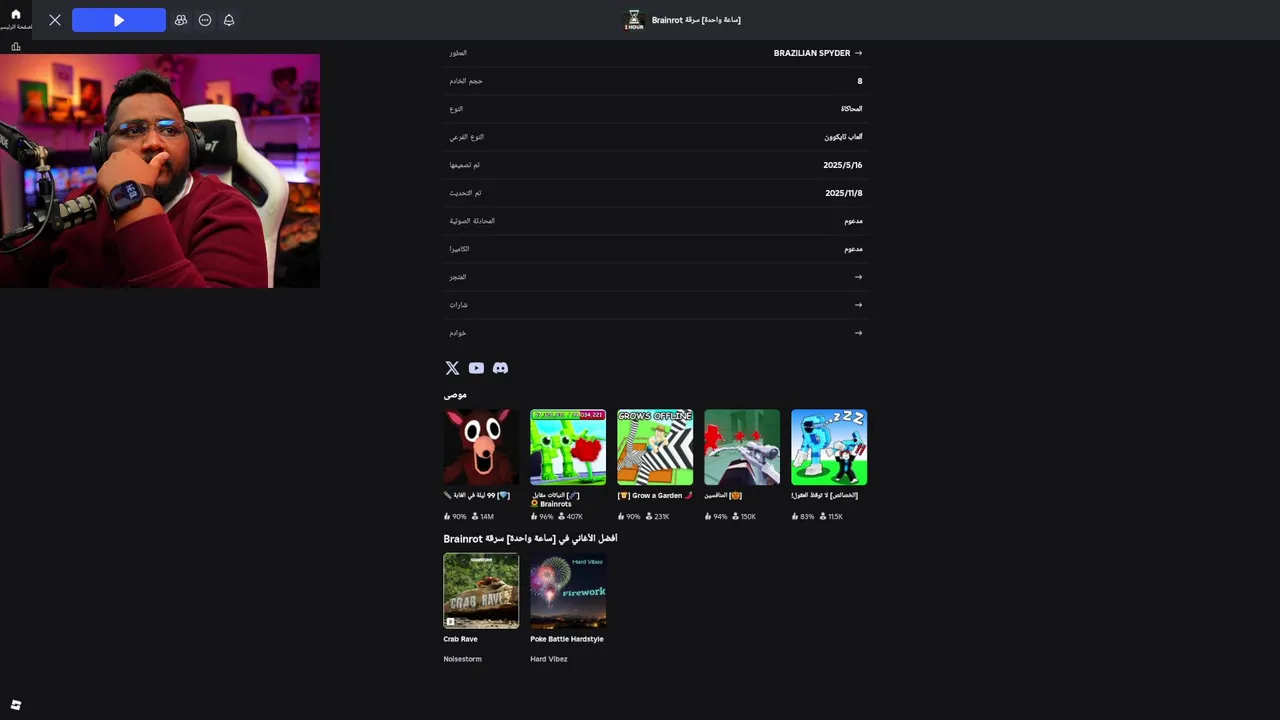The height and width of the screenshot is (720, 1280).
Task: Expand the servers row arrow
Action: click(858, 333)
